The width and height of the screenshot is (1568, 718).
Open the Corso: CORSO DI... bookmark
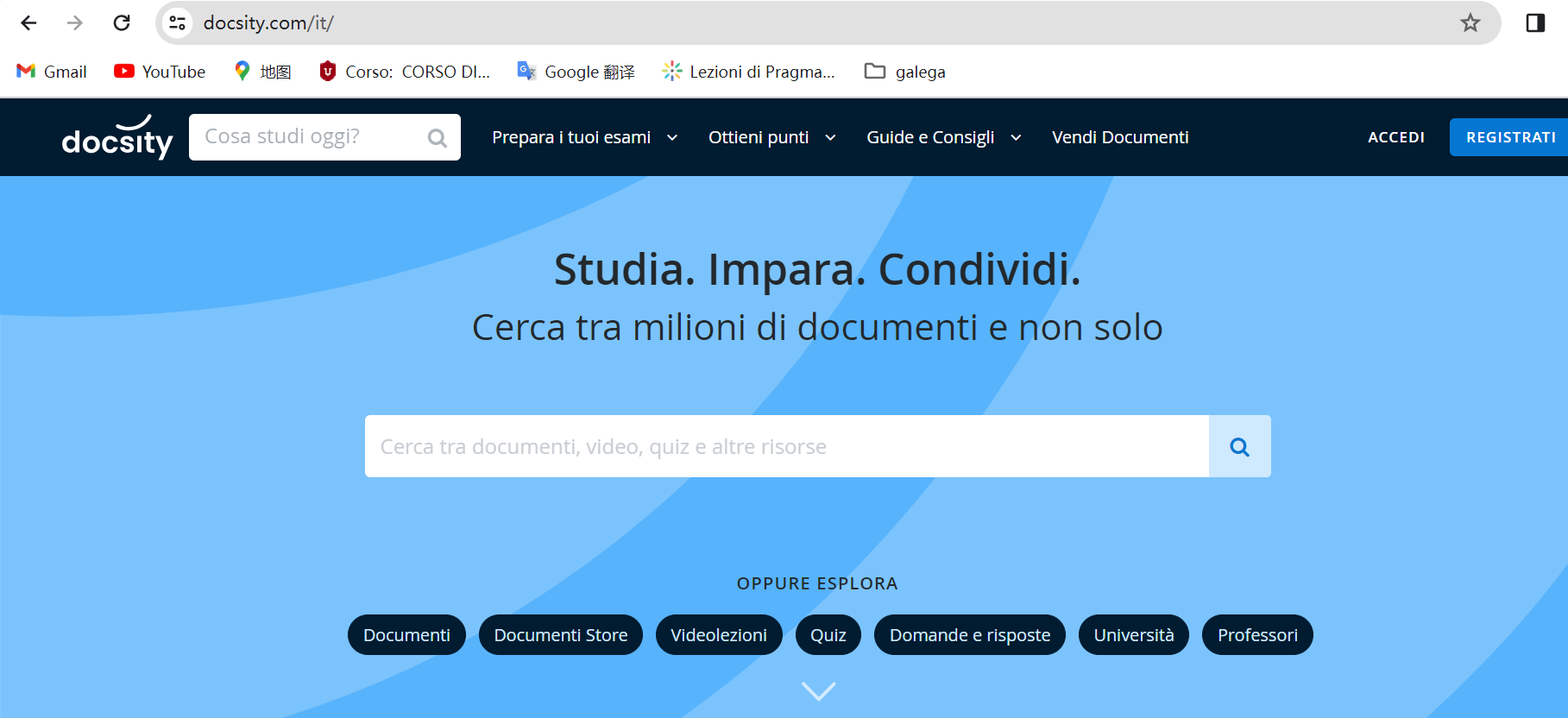[x=404, y=72]
